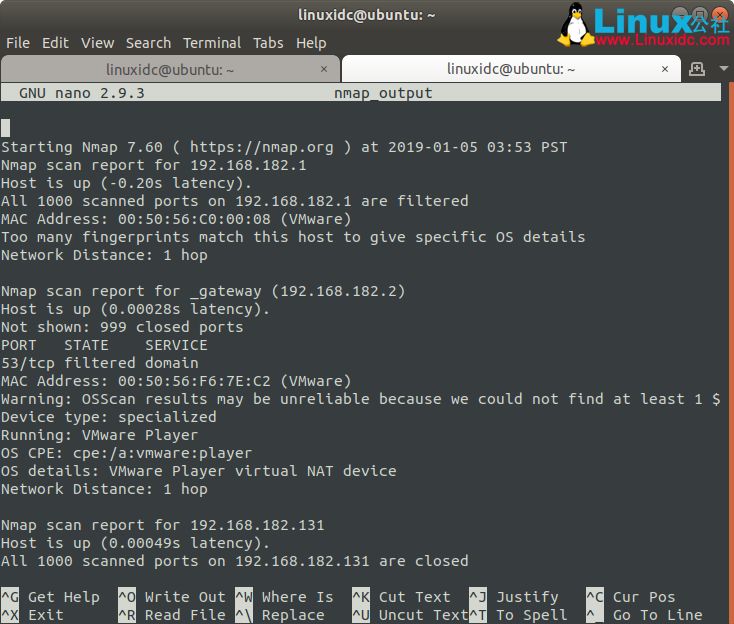The width and height of the screenshot is (734, 624).
Task: Click the ^W Where Is shortcut
Action: coord(284,597)
